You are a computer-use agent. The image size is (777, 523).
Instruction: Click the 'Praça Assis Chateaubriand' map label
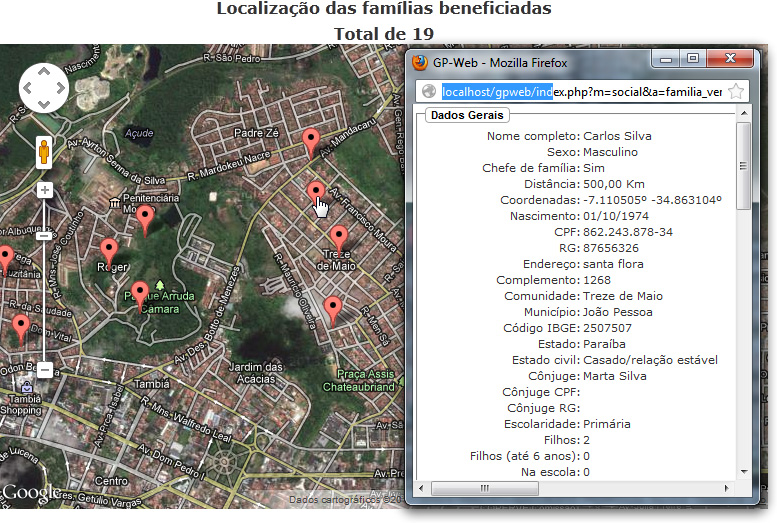[359, 380]
